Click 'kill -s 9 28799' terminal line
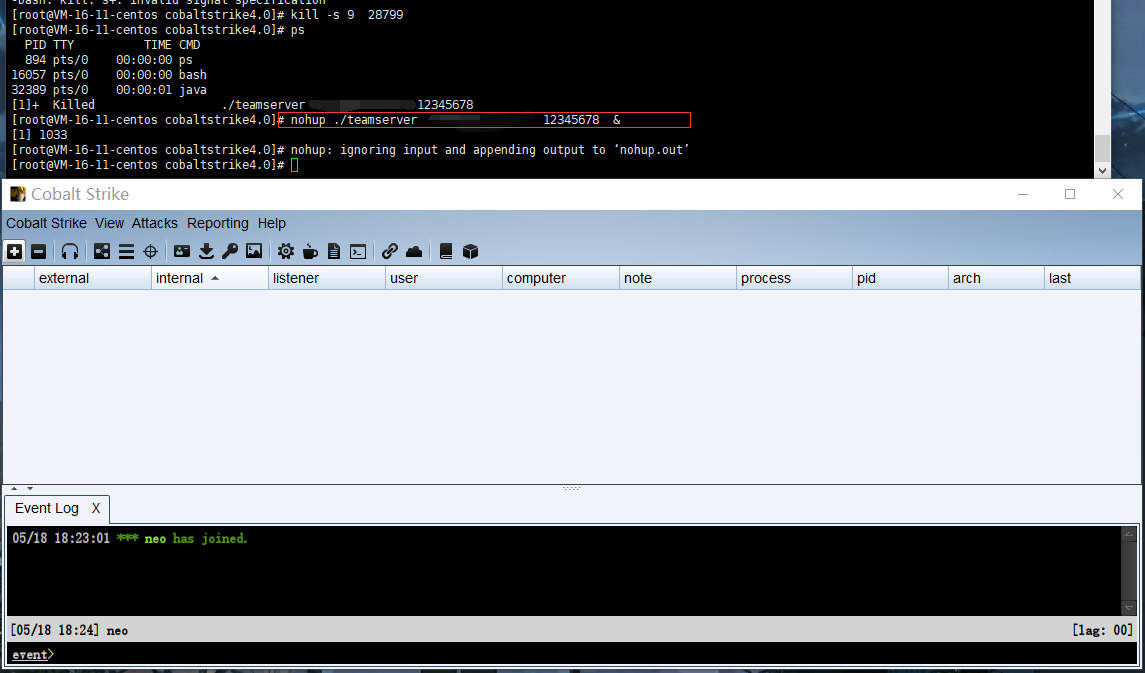1145x673 pixels. 347,15
